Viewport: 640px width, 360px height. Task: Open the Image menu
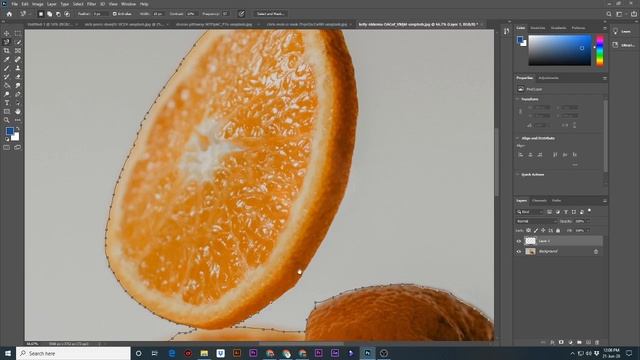[38, 4]
